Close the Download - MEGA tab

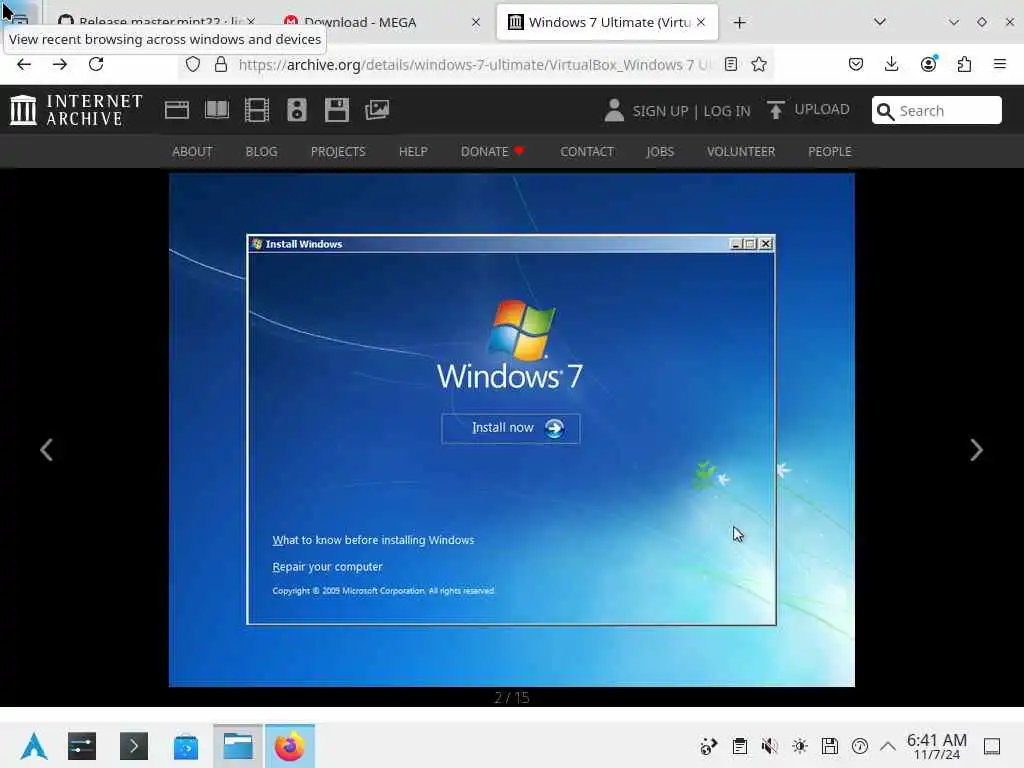pyautogui.click(x=475, y=22)
